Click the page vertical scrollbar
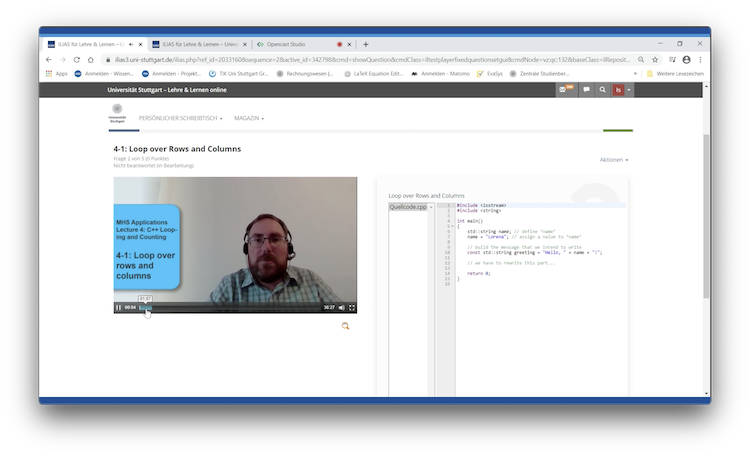 [x=706, y=215]
